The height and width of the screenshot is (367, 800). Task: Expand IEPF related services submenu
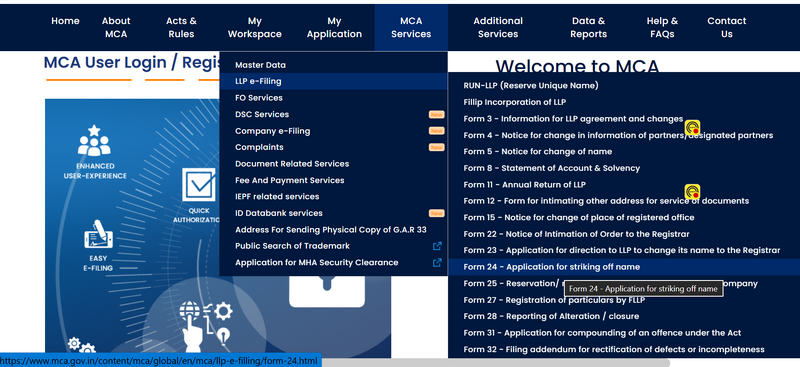pos(334,197)
